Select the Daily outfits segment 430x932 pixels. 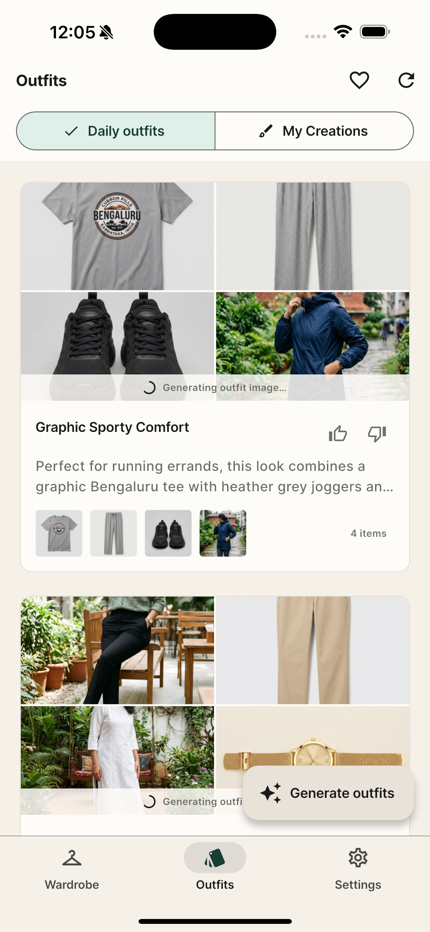click(x=115, y=131)
